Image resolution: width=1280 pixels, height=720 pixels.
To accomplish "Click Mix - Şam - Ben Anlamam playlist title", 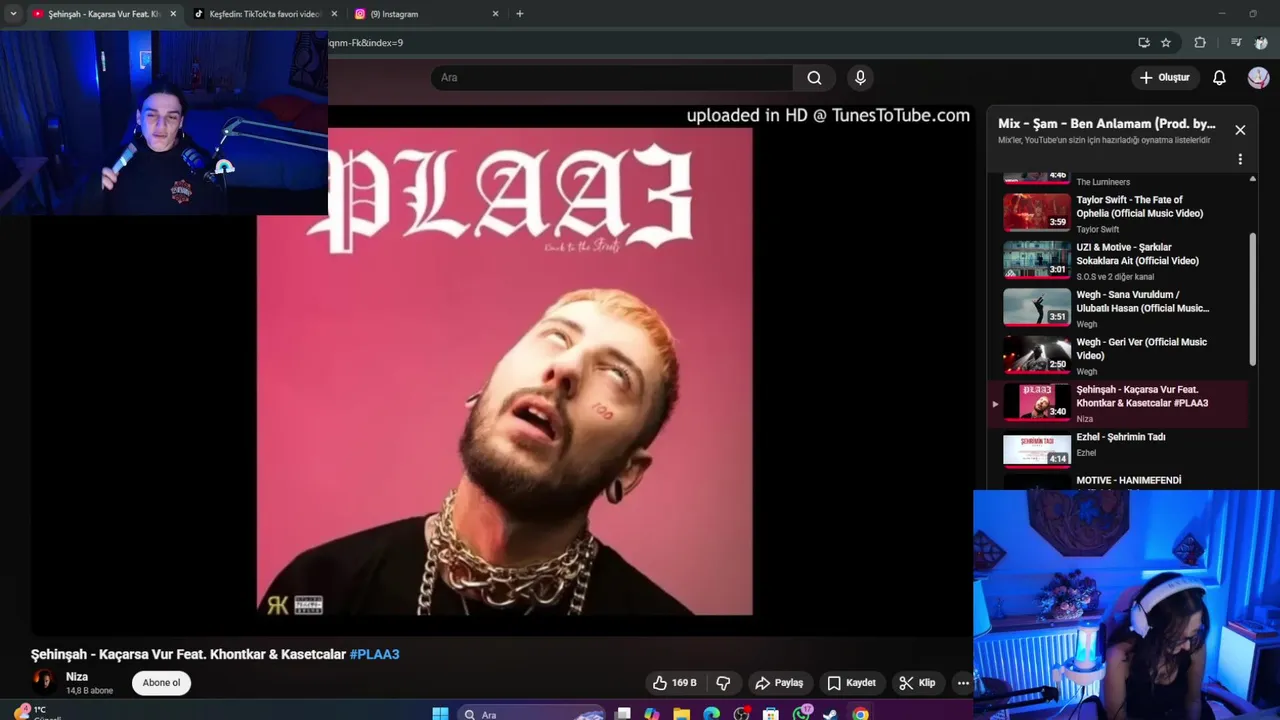I will [x=1107, y=124].
